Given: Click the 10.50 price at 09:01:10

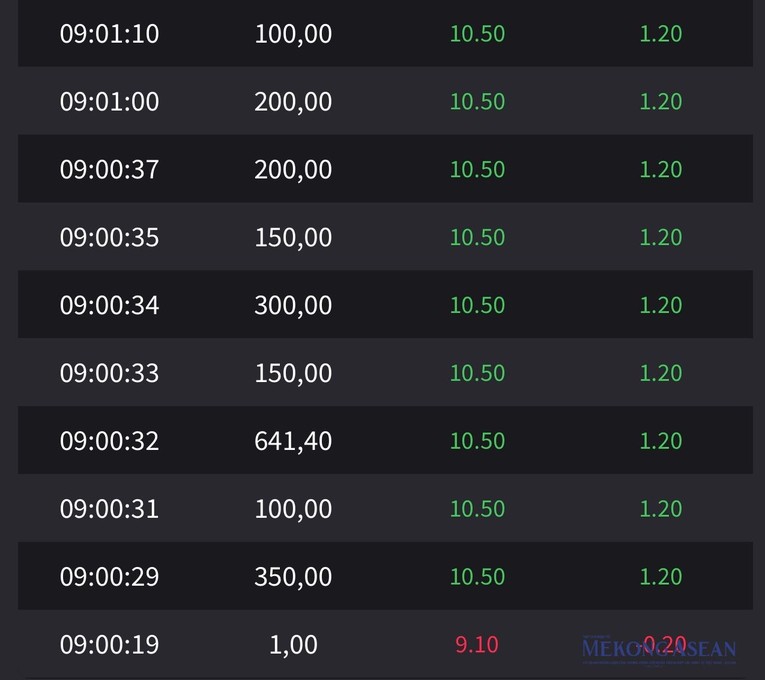Looking at the screenshot, I should tap(477, 34).
